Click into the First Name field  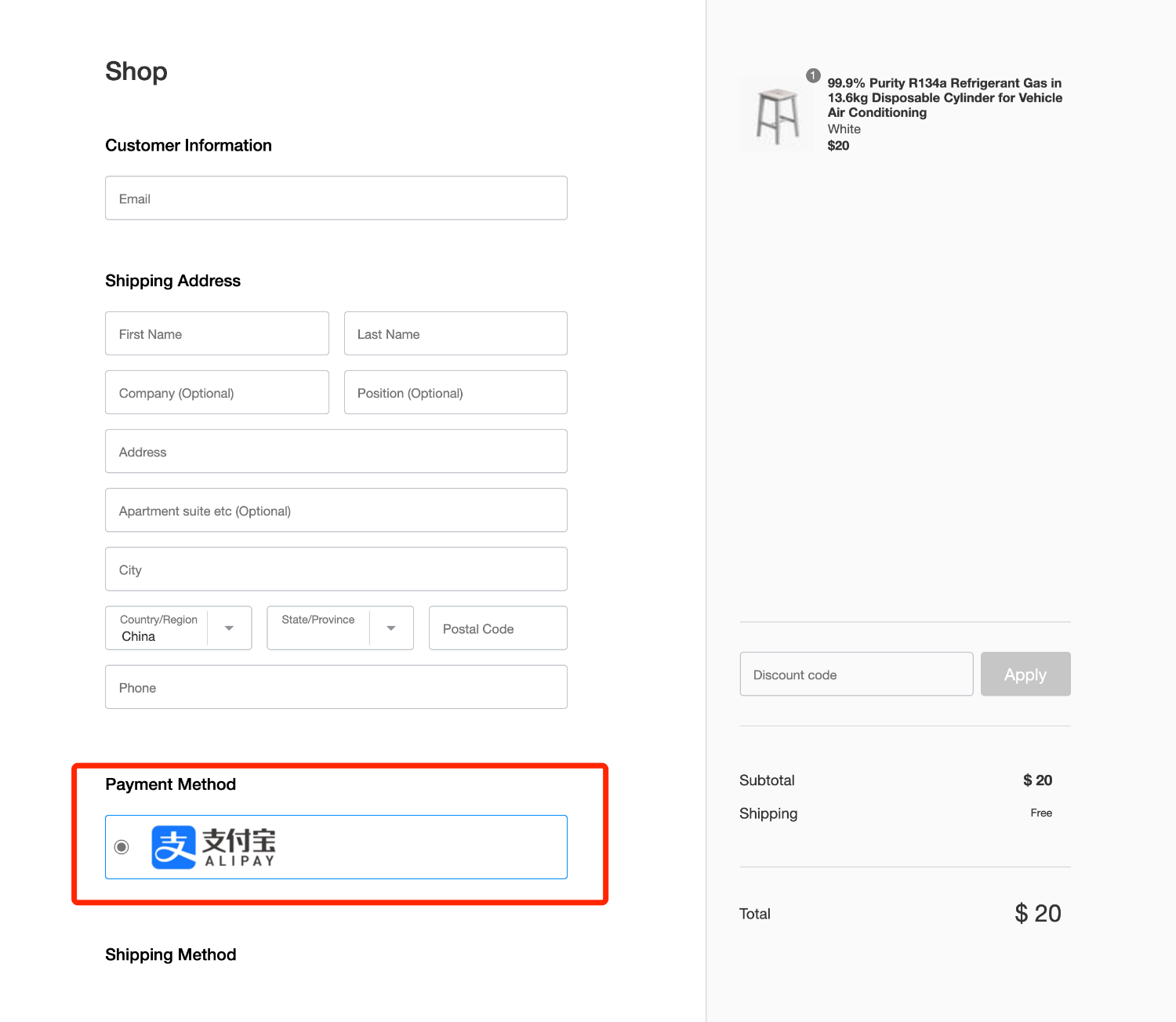click(216, 334)
